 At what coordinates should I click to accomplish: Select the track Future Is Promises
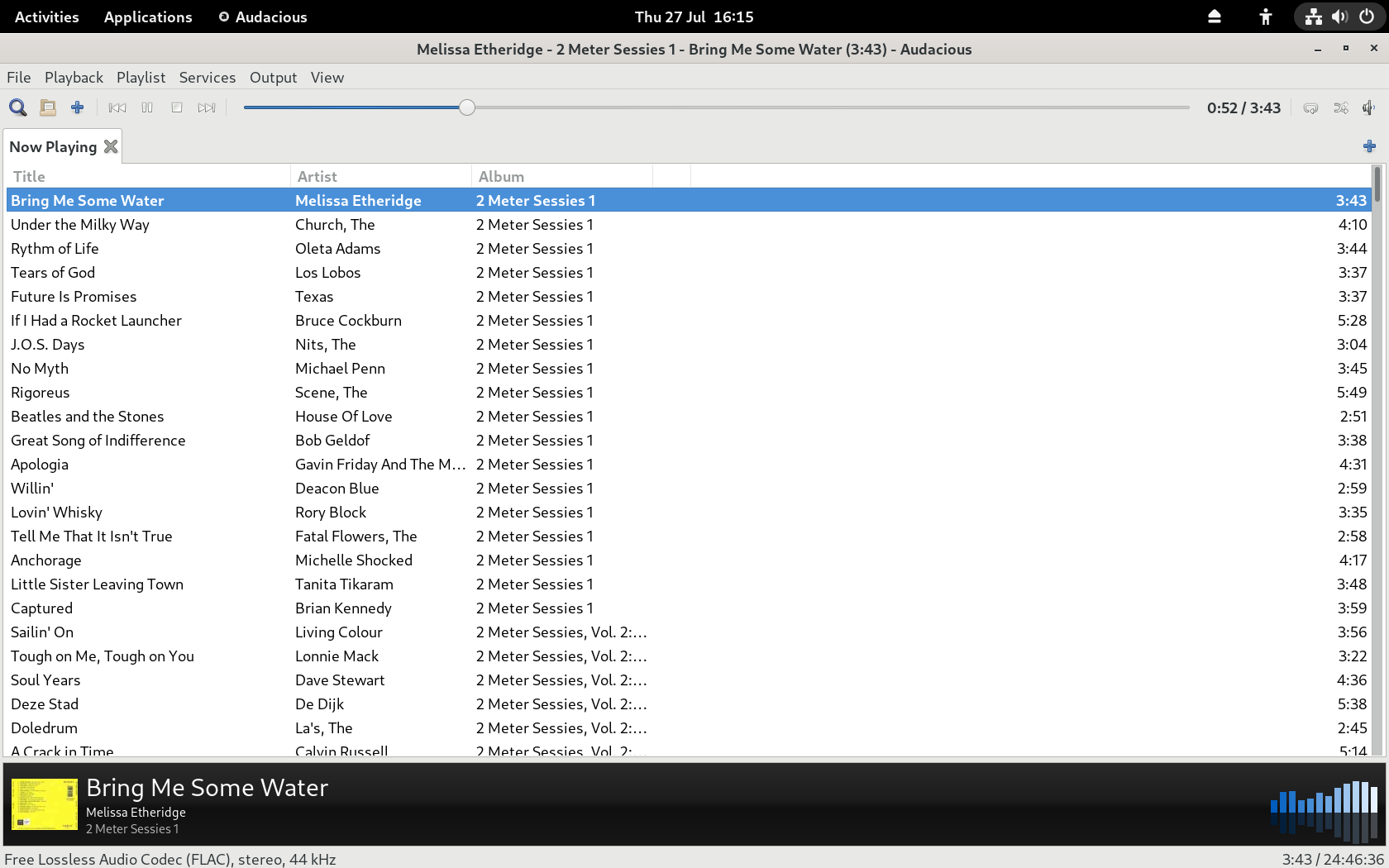click(689, 296)
